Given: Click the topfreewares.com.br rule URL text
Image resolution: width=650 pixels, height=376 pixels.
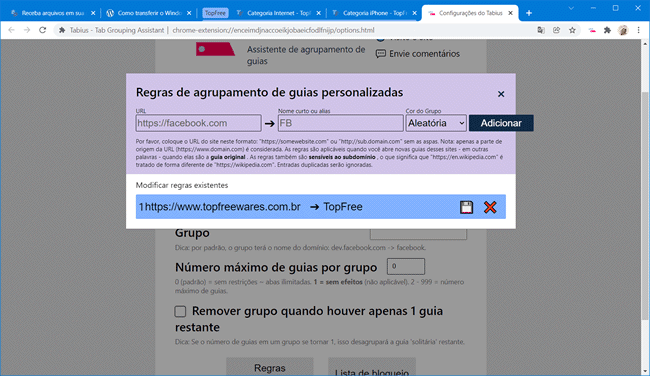Looking at the screenshot, I should pyautogui.click(x=223, y=207).
